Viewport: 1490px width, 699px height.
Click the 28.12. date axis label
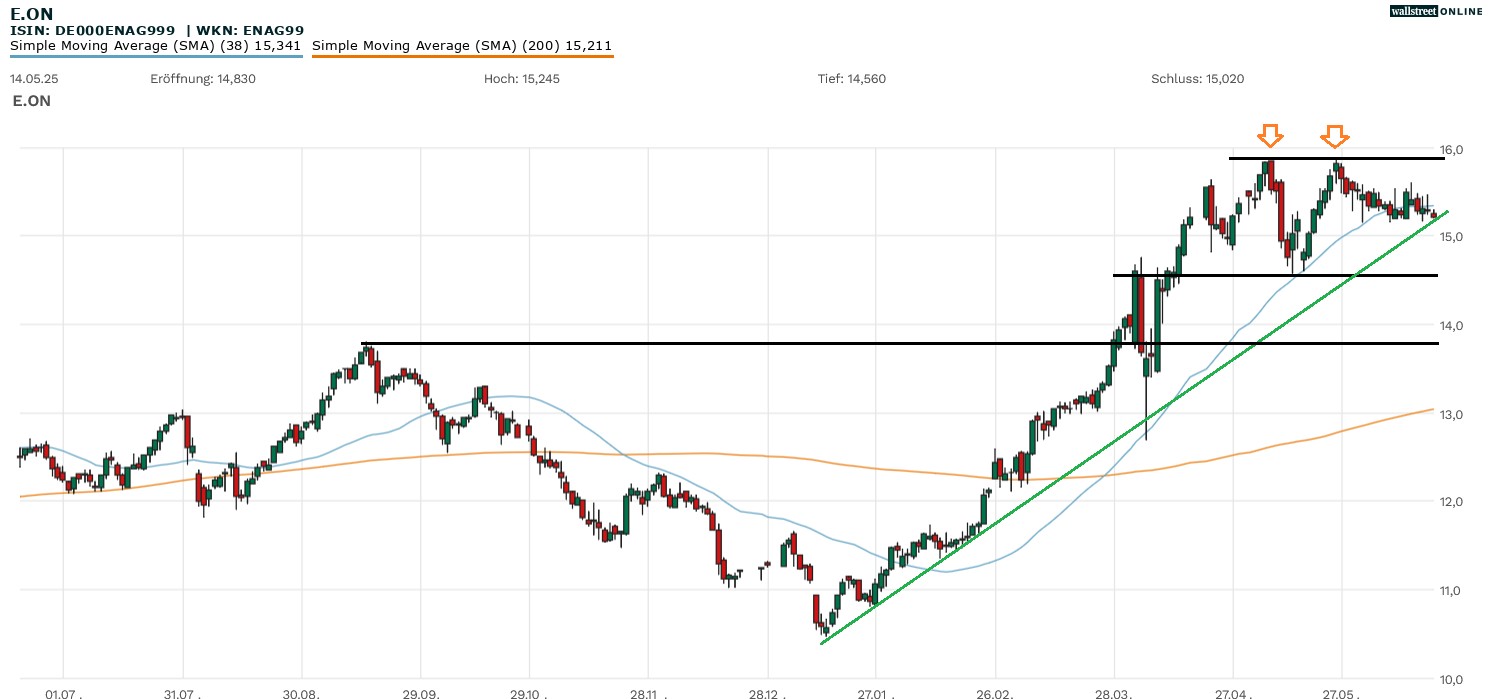766,691
